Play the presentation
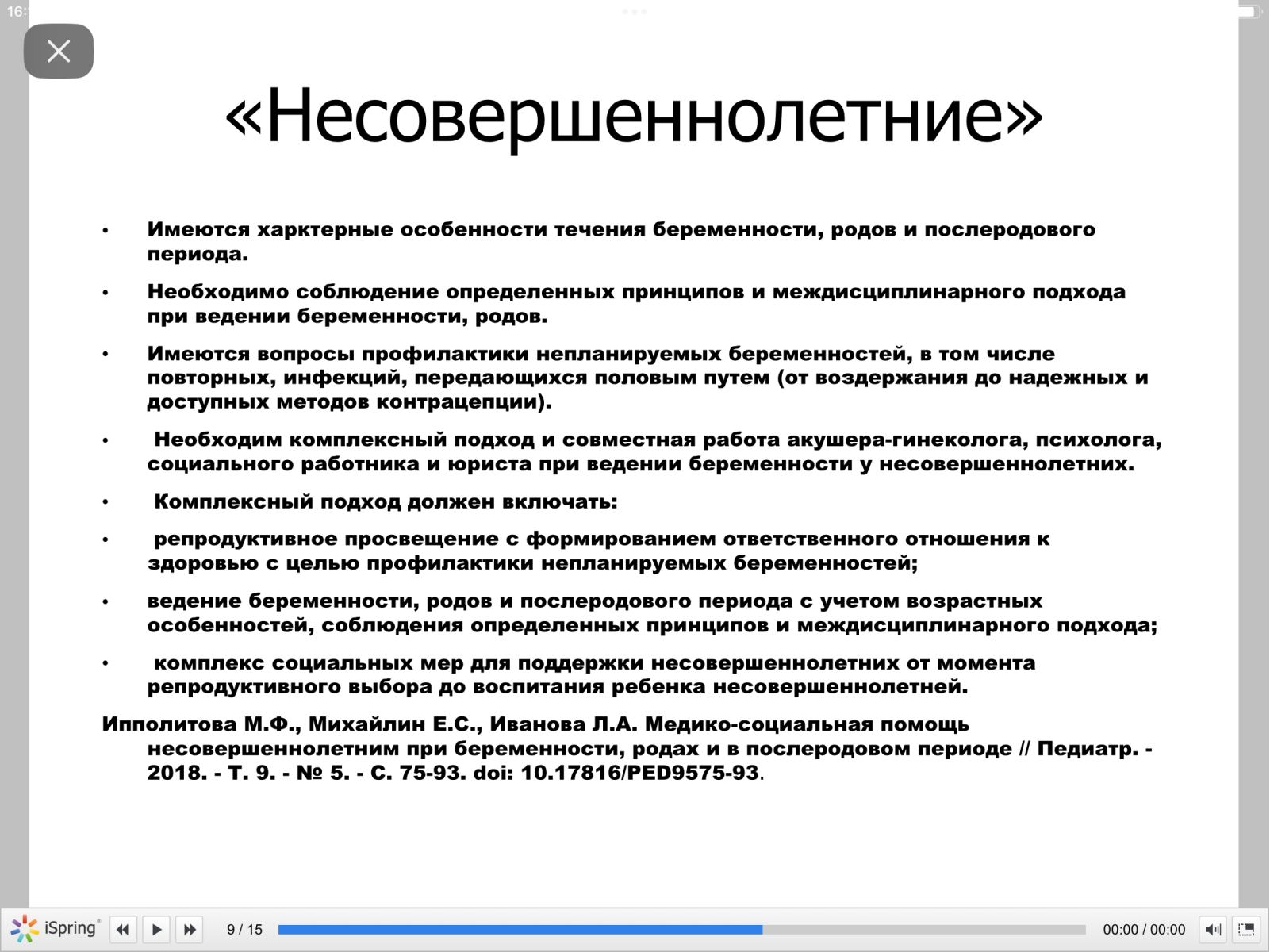The width and height of the screenshot is (1270, 952). pyautogui.click(x=156, y=929)
